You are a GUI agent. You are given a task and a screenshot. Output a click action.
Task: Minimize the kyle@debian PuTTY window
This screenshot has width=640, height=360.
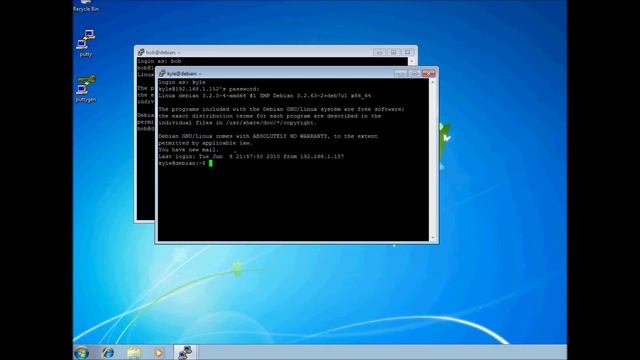point(401,73)
